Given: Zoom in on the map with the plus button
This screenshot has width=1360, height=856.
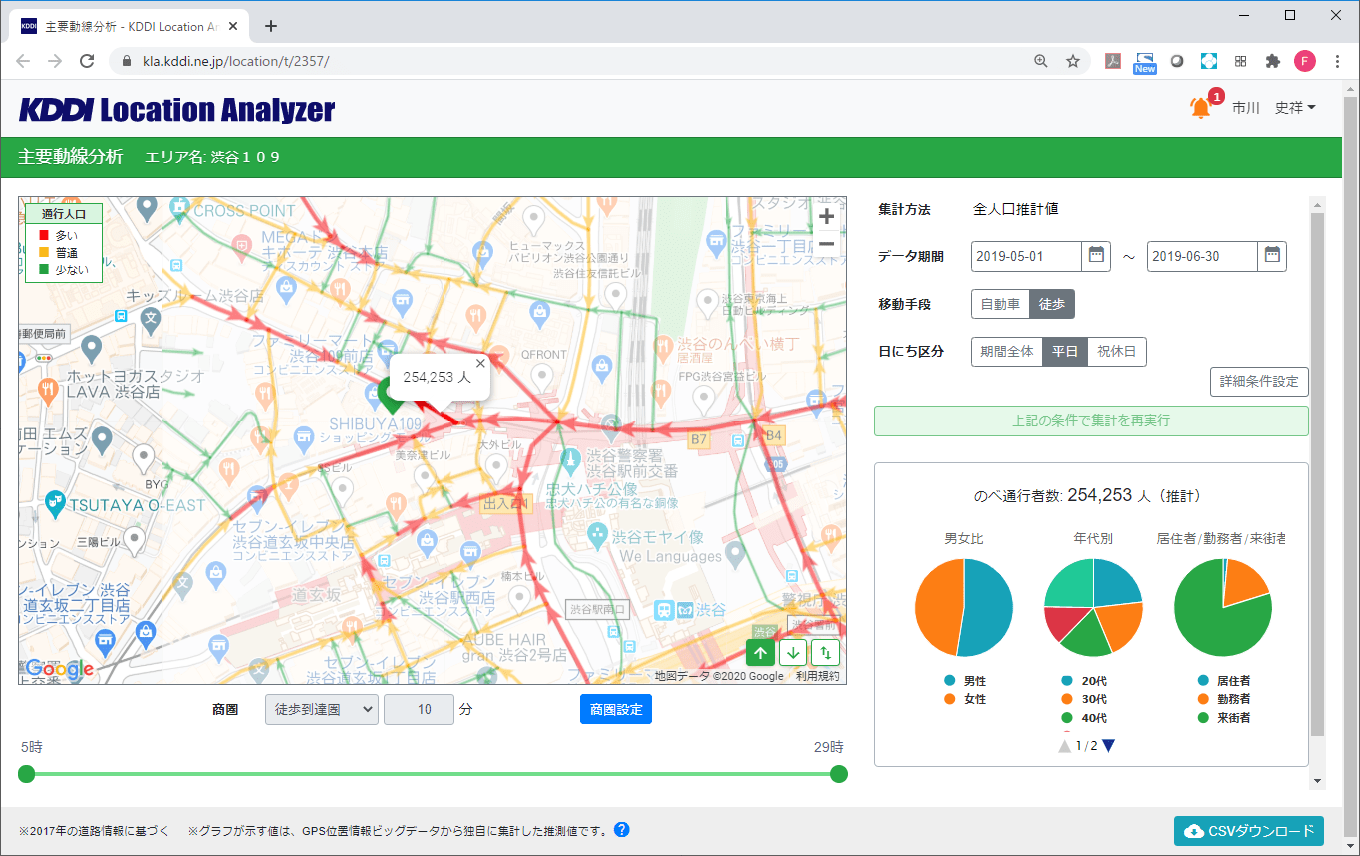Looking at the screenshot, I should (826, 217).
